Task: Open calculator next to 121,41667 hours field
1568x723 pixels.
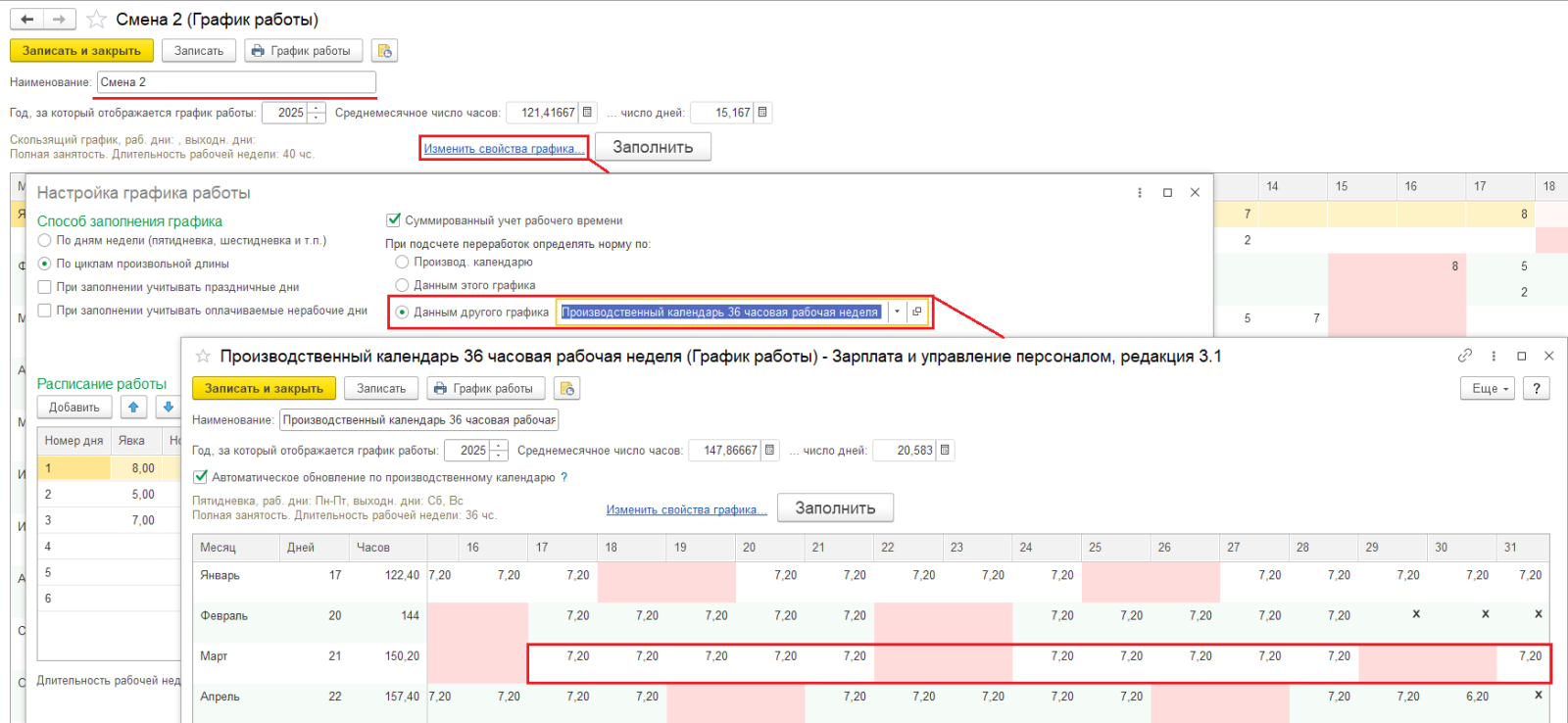Action: click(587, 113)
